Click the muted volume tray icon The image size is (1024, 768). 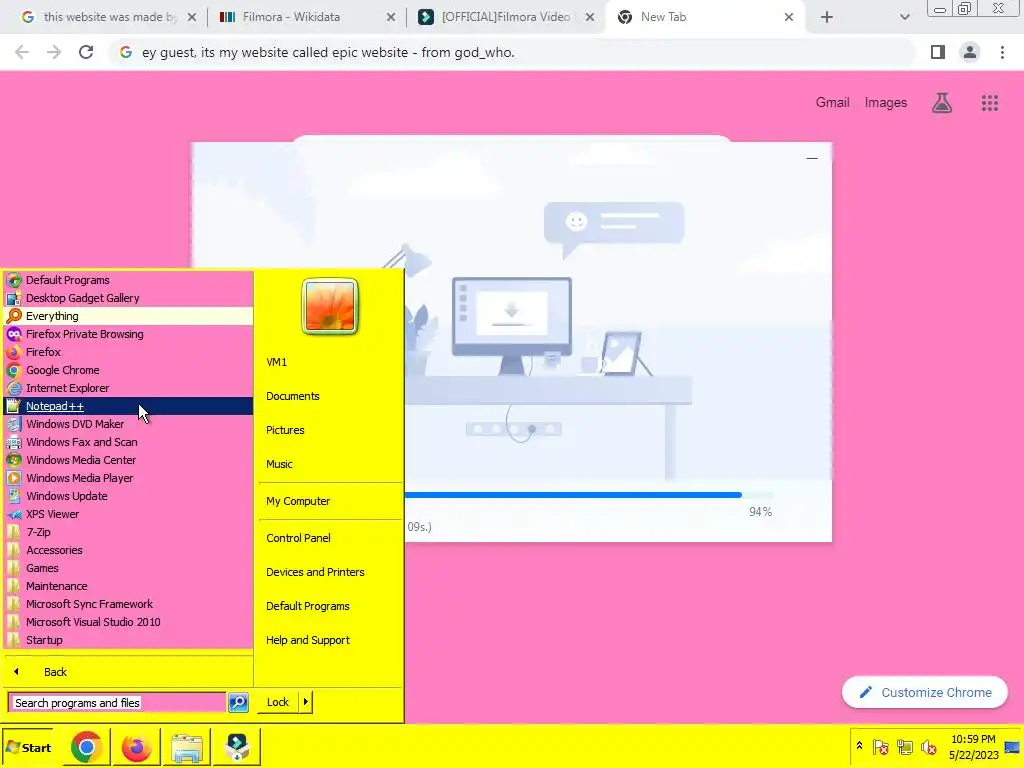point(928,746)
